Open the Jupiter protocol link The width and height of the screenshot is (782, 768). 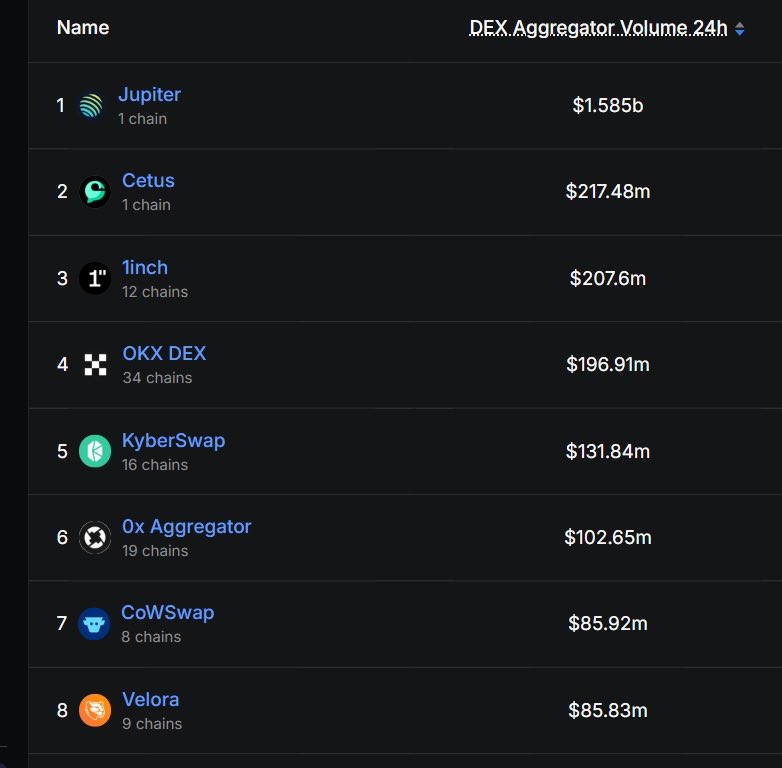149,95
